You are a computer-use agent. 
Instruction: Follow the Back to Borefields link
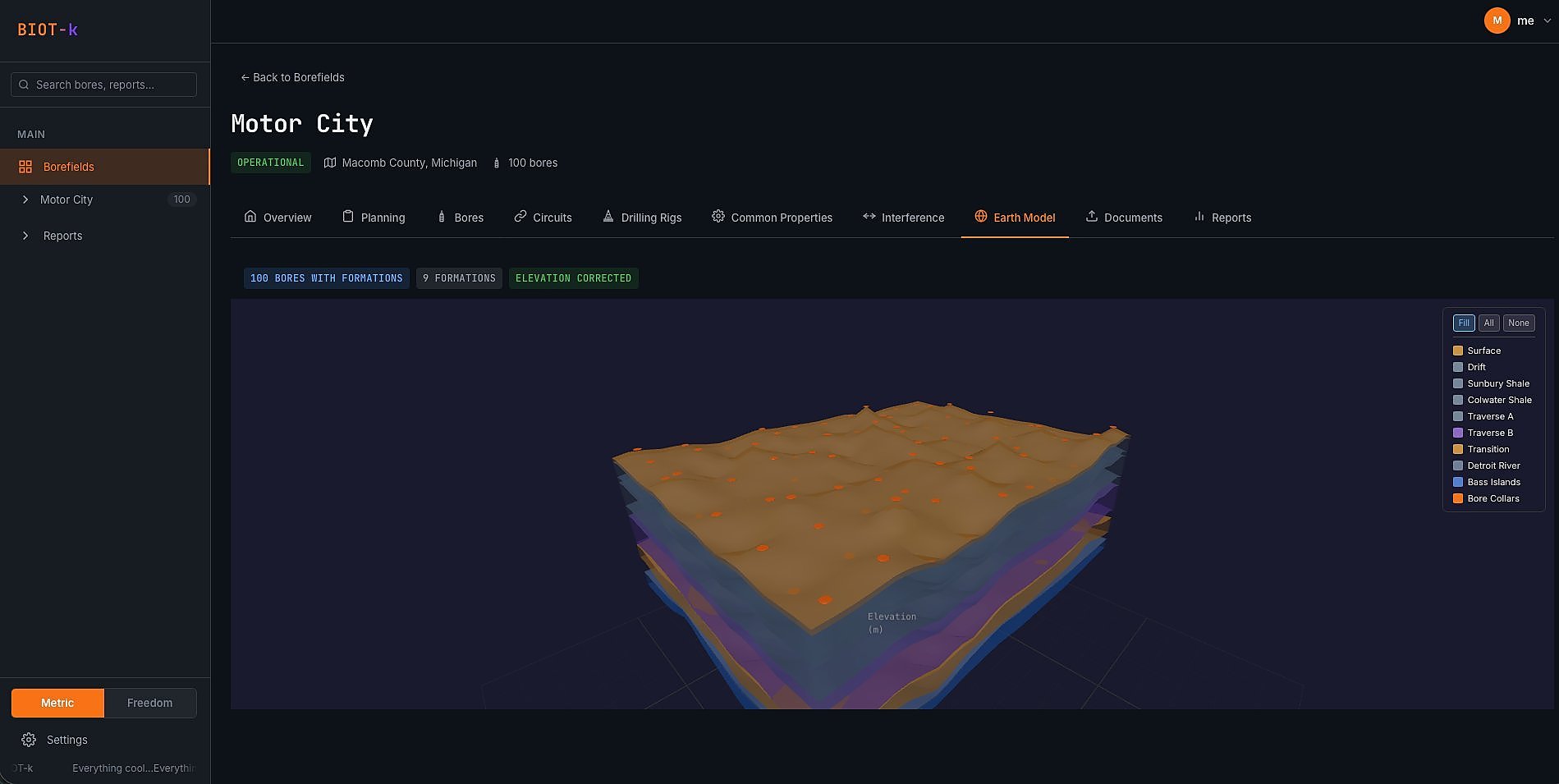pos(292,77)
